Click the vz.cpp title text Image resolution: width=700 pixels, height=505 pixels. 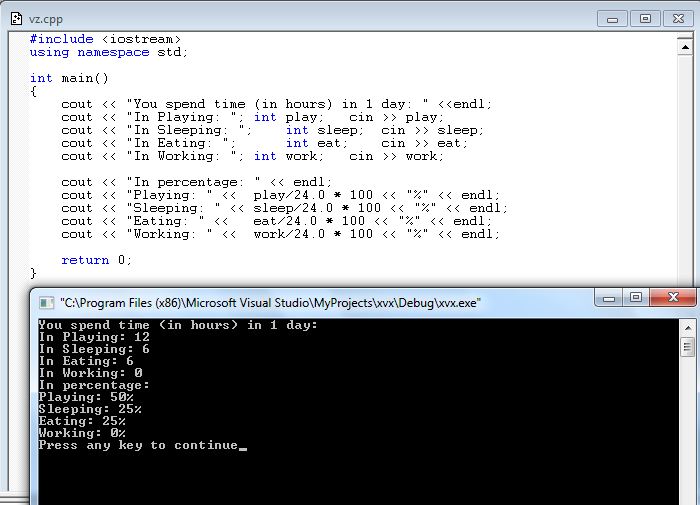[46, 19]
